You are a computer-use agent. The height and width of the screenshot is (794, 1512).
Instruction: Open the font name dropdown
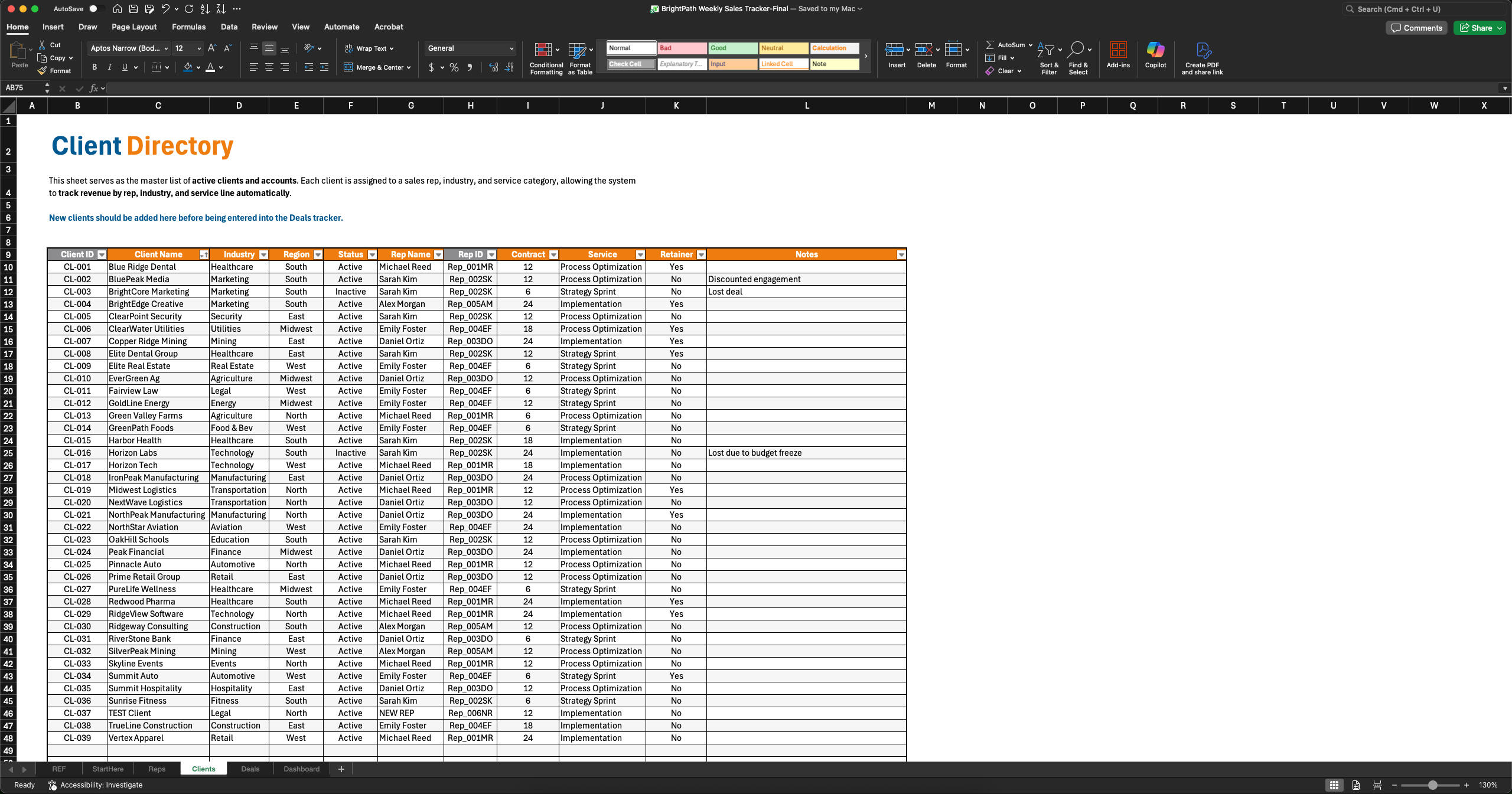click(x=166, y=48)
